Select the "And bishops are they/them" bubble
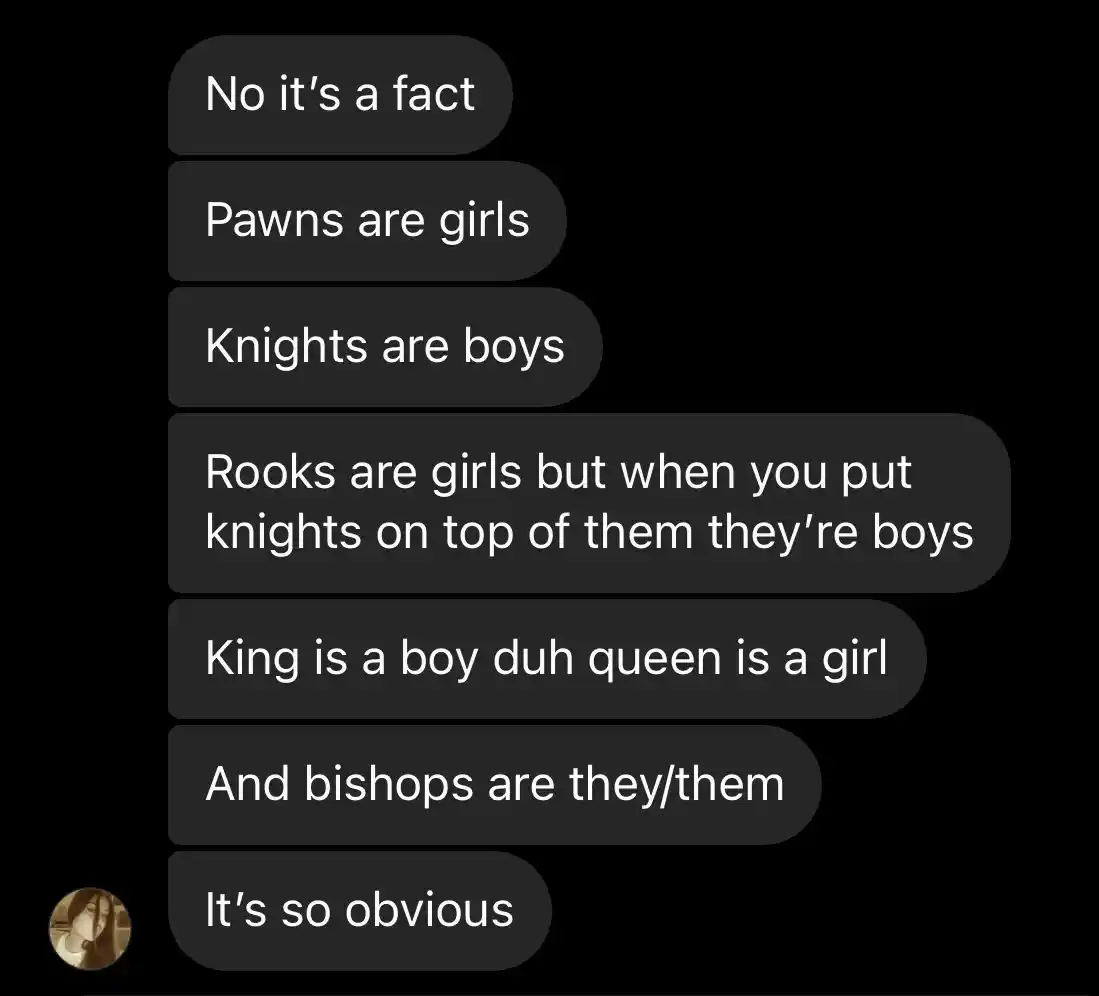1099x996 pixels. 494,785
